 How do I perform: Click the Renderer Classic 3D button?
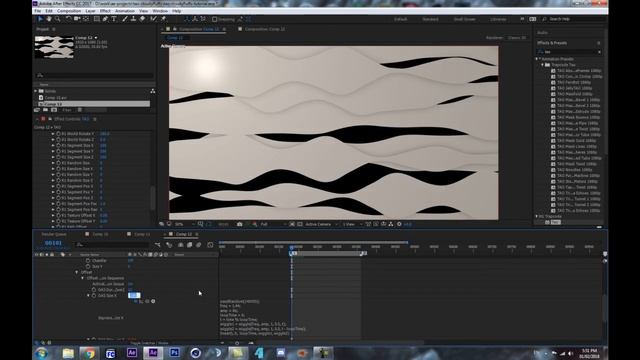pos(517,38)
